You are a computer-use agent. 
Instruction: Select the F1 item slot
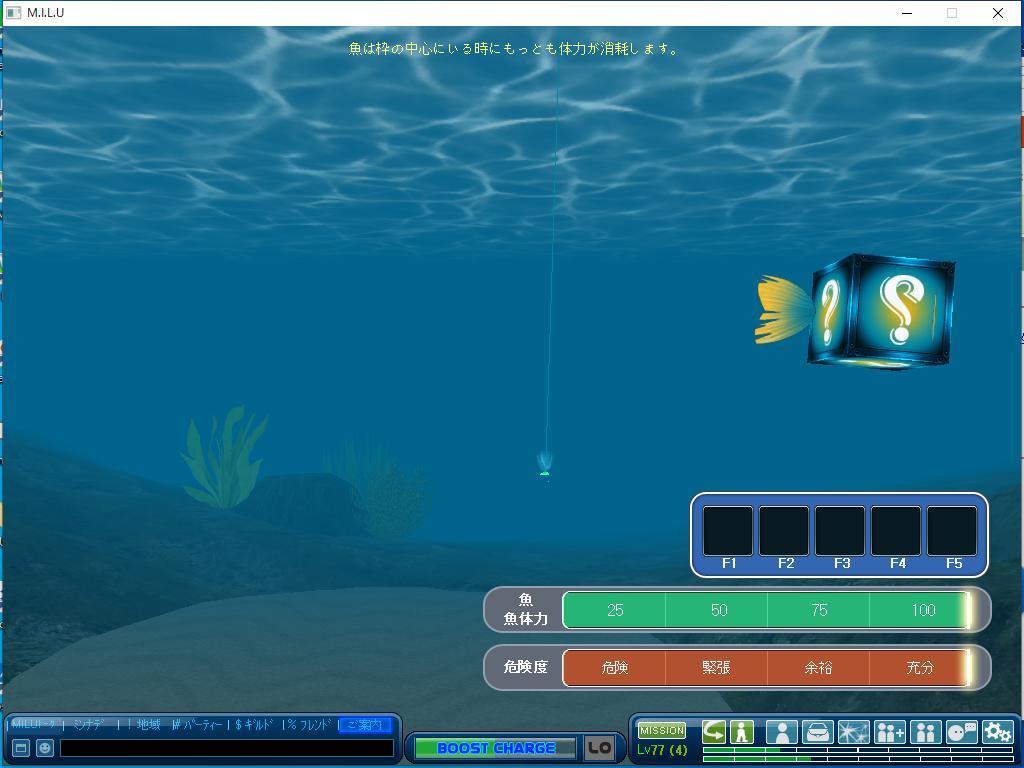pos(728,532)
